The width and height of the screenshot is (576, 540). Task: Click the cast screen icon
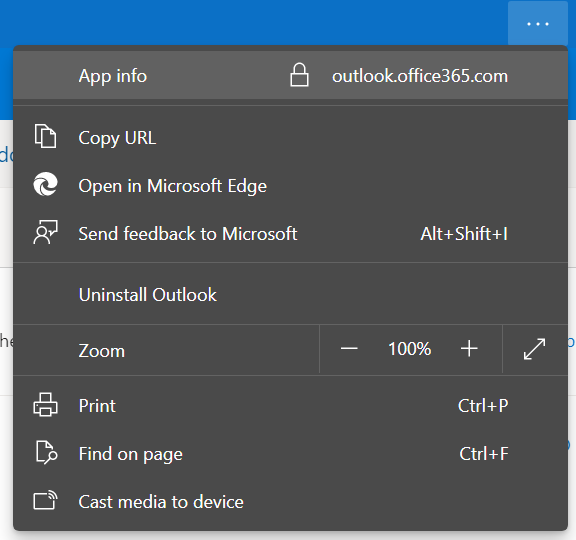point(46,500)
